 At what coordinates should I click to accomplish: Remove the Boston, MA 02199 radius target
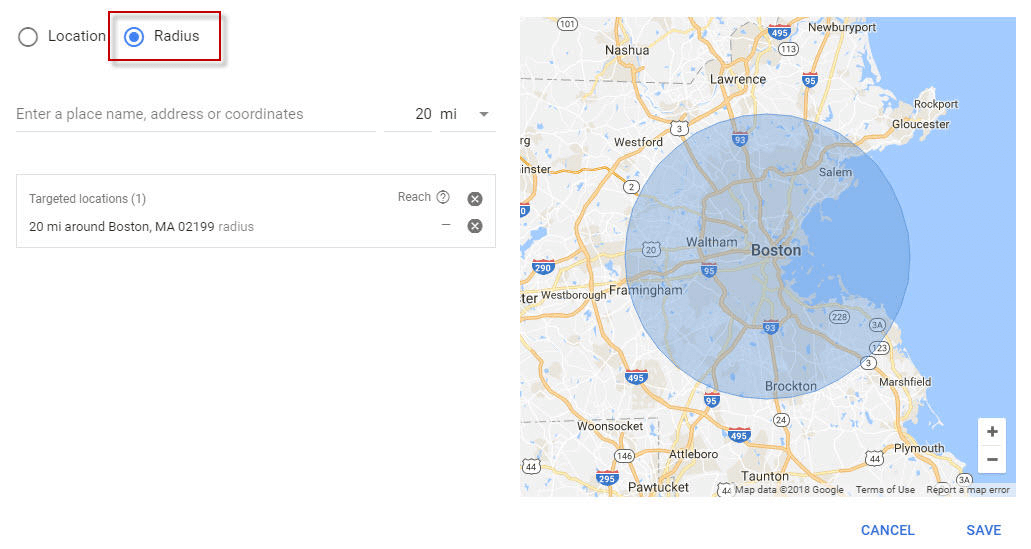tap(475, 226)
